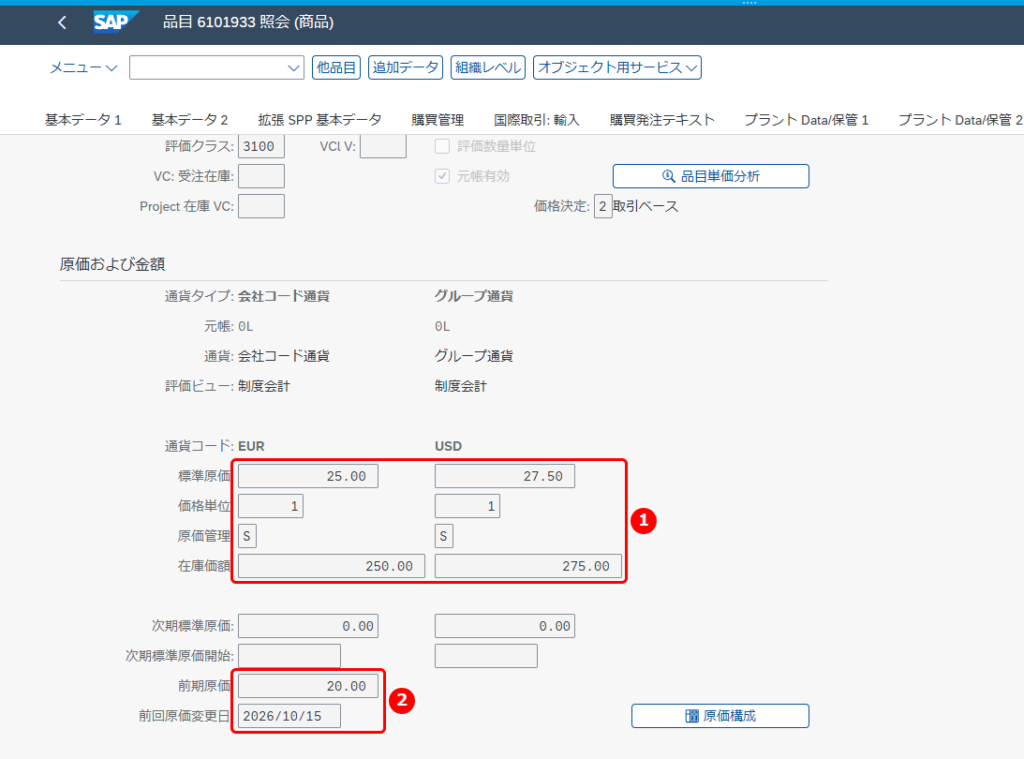Click the USD 価格単位 field
Viewport: 1024px width, 759px height.
[x=468, y=506]
